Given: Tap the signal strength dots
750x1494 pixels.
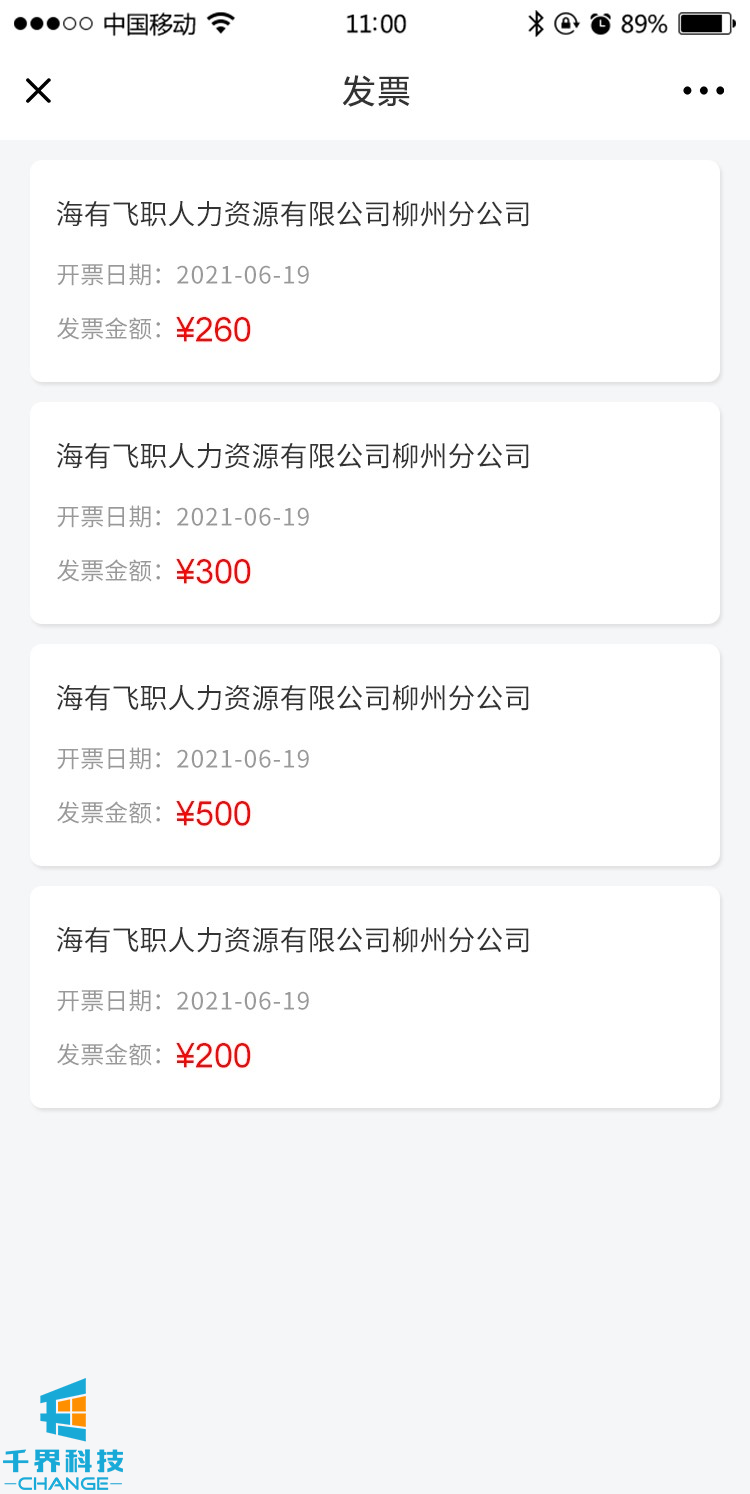Looking at the screenshot, I should point(53,24).
